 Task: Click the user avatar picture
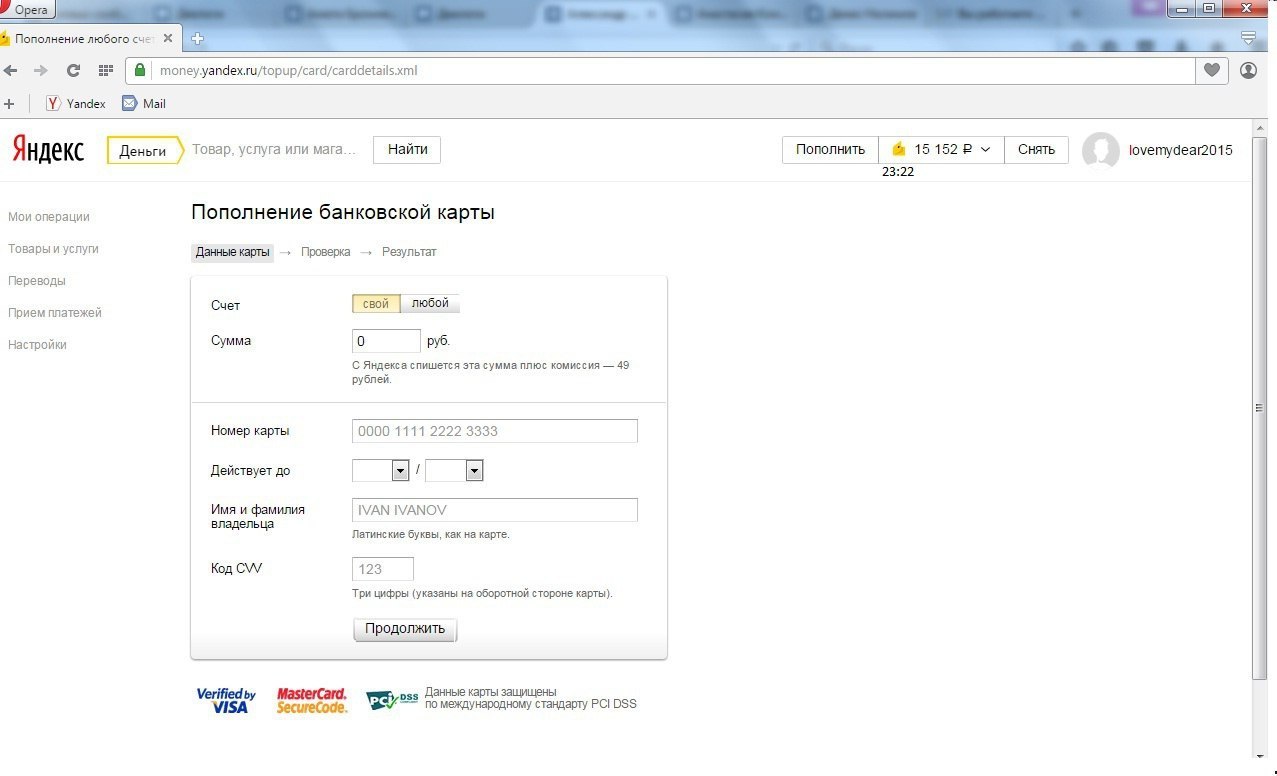click(x=1101, y=150)
